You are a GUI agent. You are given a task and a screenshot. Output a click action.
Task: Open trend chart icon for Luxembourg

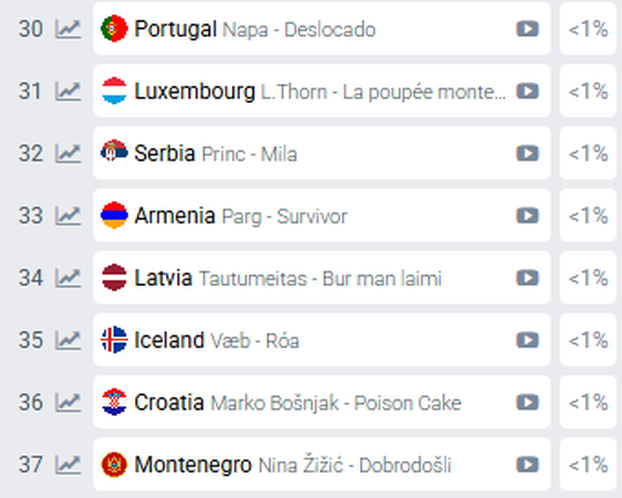[x=68, y=91]
